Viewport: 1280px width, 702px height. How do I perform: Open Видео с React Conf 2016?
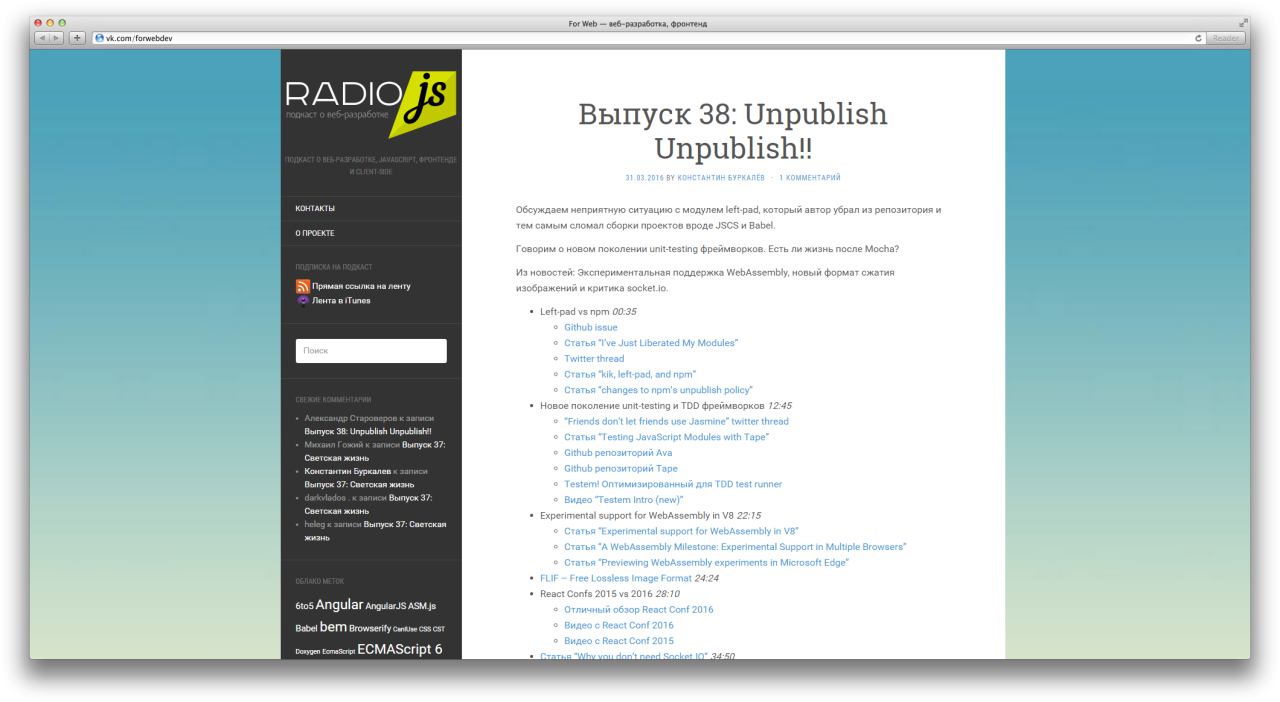click(x=619, y=625)
